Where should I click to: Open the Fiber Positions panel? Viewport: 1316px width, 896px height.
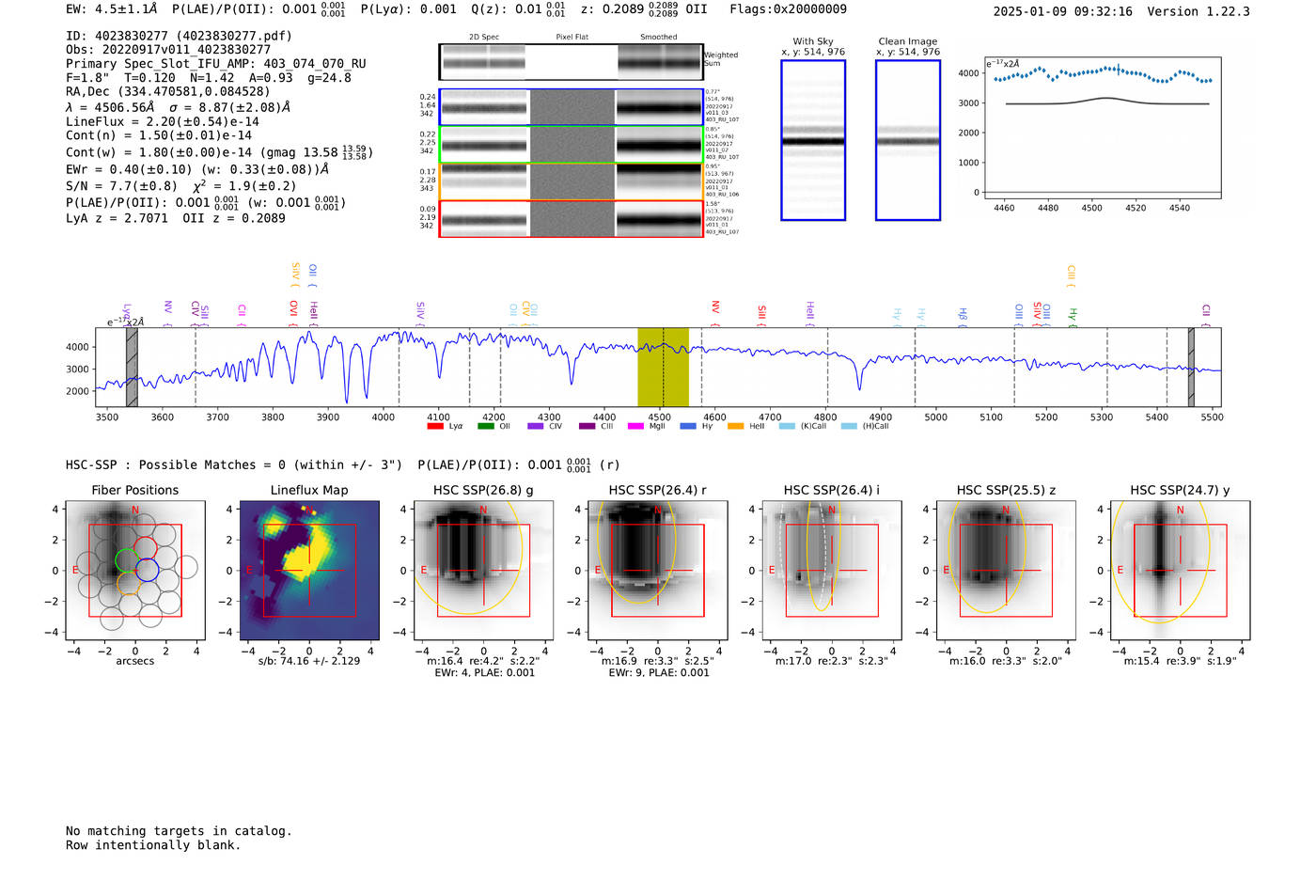pyautogui.click(x=135, y=570)
